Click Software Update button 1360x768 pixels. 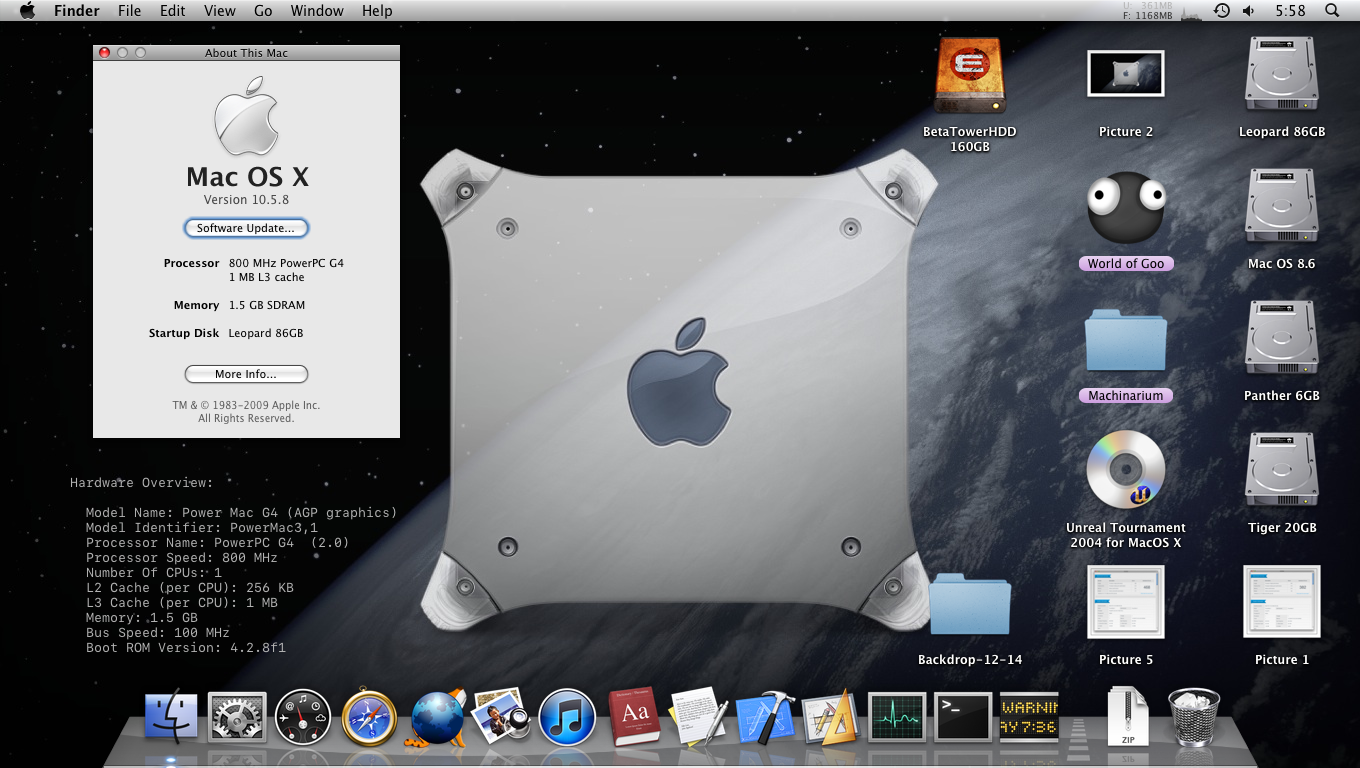pyautogui.click(x=246, y=228)
